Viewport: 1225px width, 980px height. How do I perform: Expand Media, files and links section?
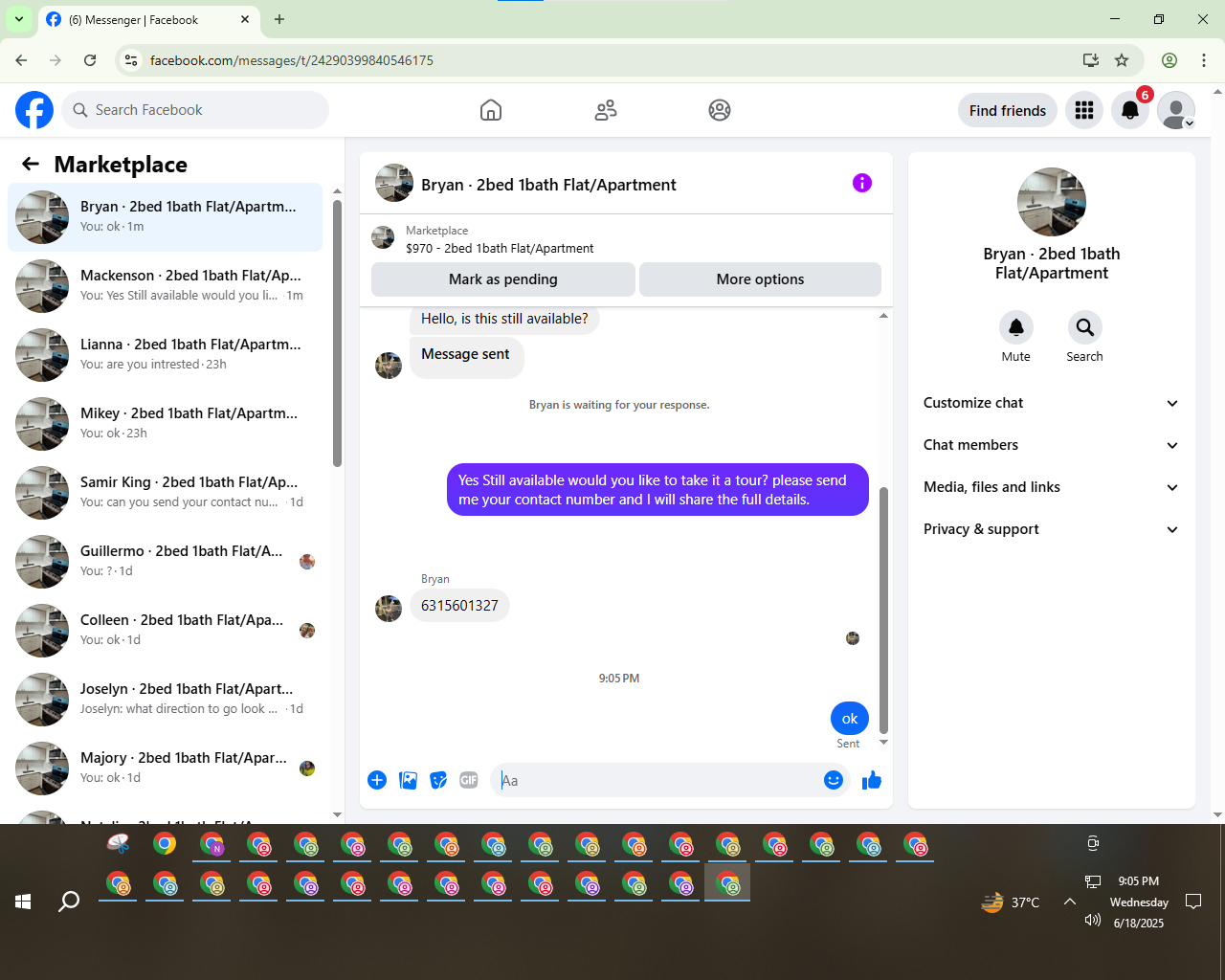pyautogui.click(x=1051, y=487)
